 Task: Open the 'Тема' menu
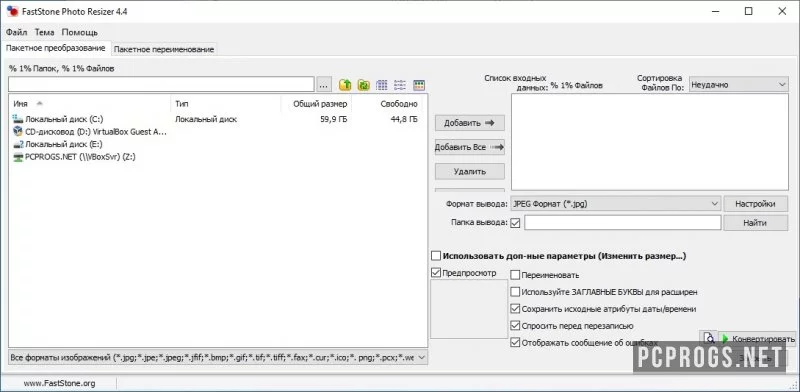pyautogui.click(x=44, y=32)
